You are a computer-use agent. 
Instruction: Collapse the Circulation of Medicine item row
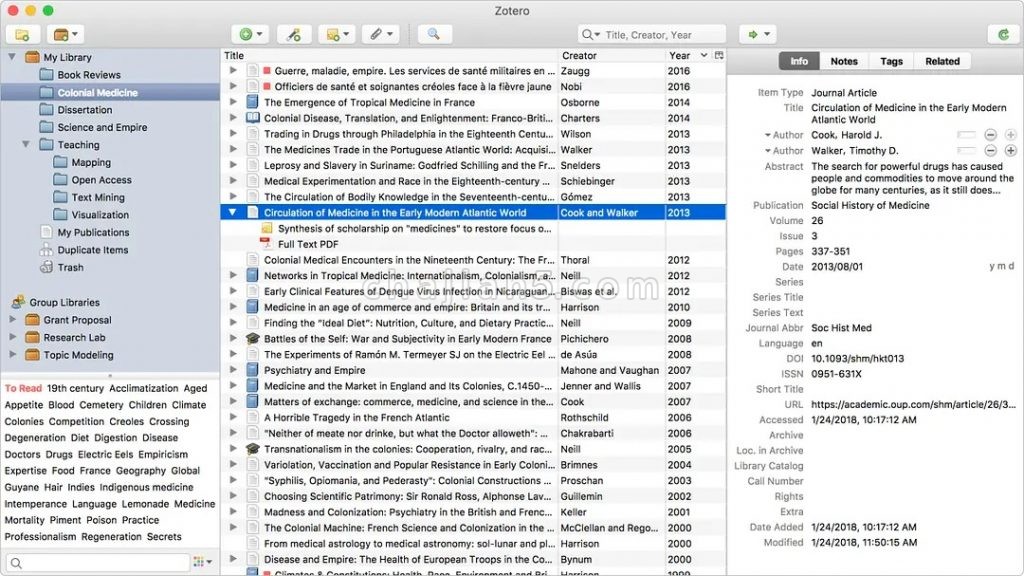(x=232, y=212)
